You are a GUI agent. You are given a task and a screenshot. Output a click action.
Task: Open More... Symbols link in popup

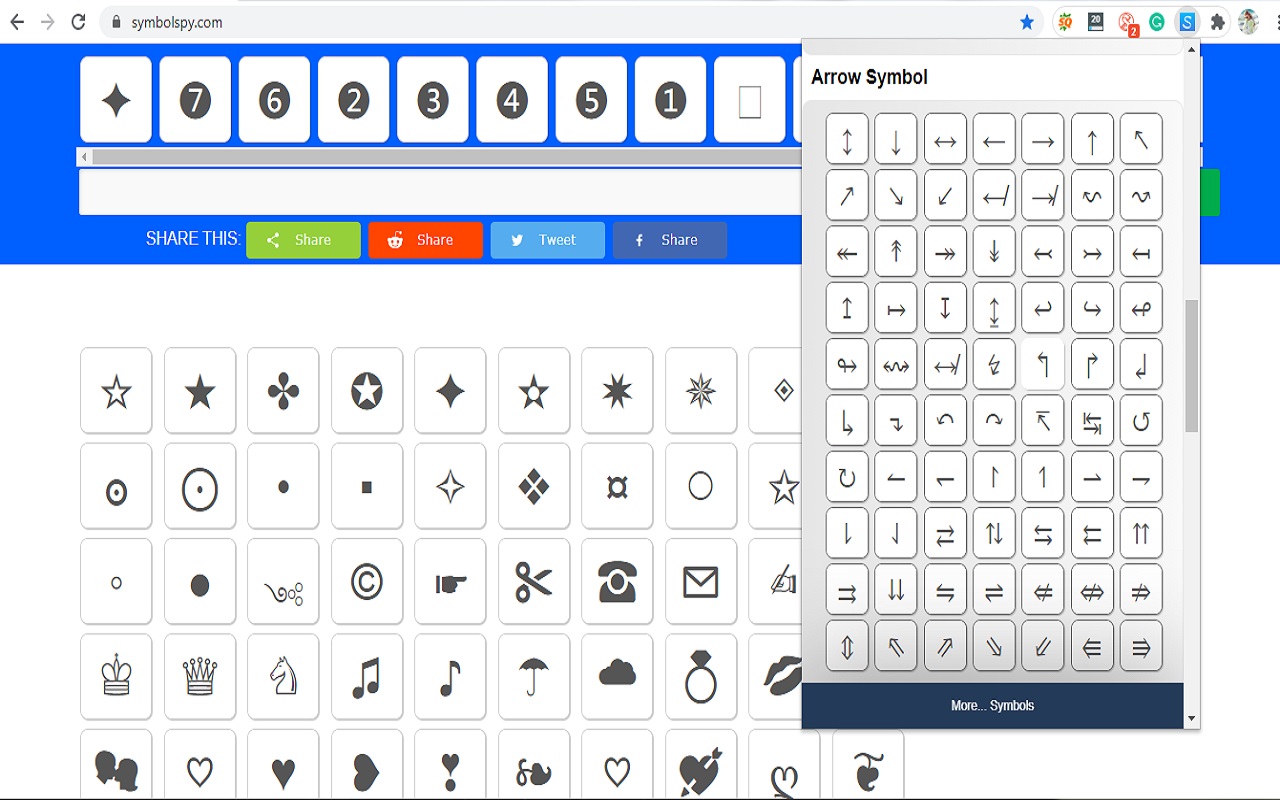point(992,706)
